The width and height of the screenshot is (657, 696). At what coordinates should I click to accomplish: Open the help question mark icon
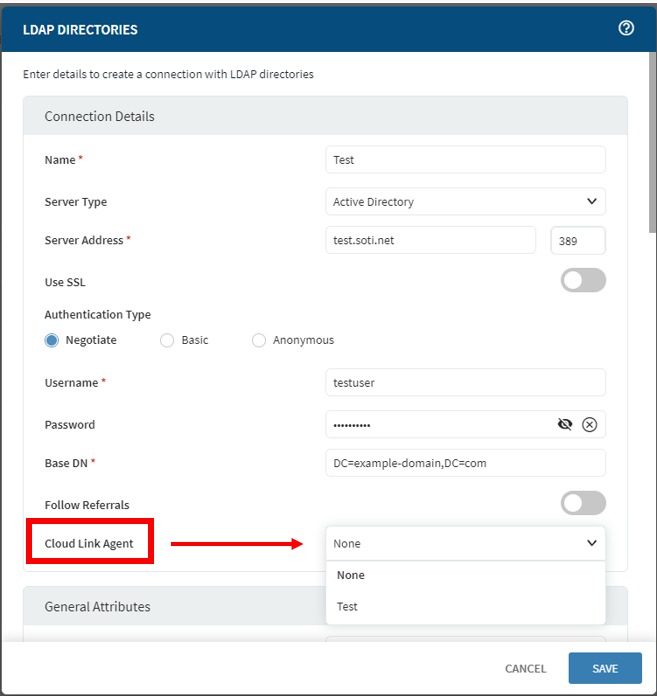click(626, 28)
